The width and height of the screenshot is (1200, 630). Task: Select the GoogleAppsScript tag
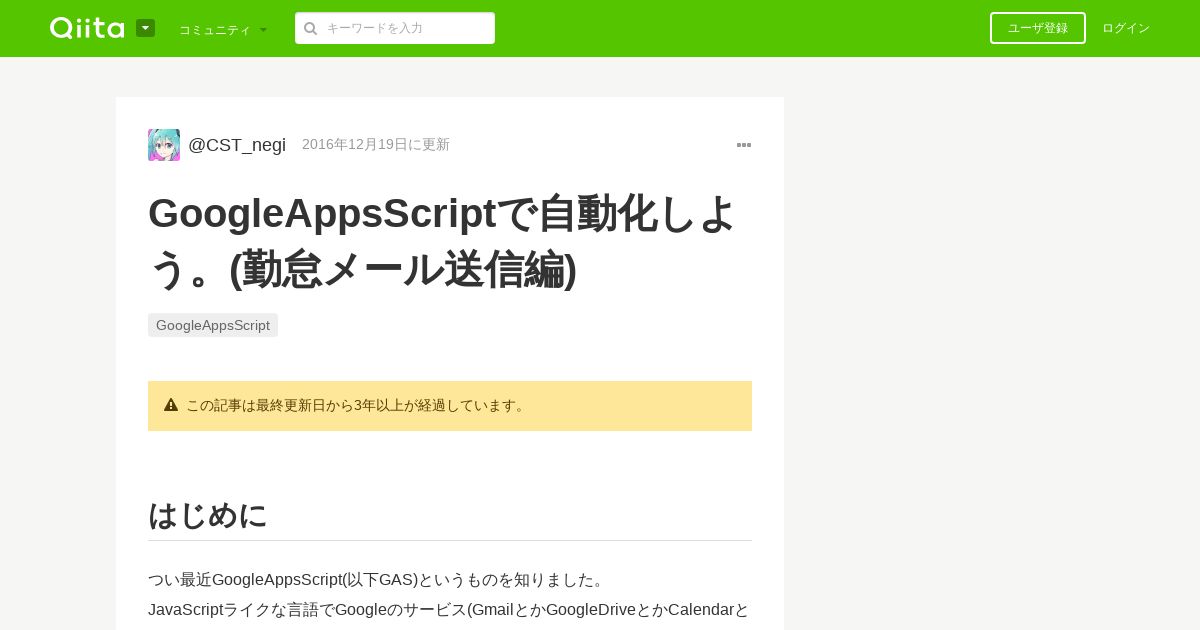click(x=213, y=325)
